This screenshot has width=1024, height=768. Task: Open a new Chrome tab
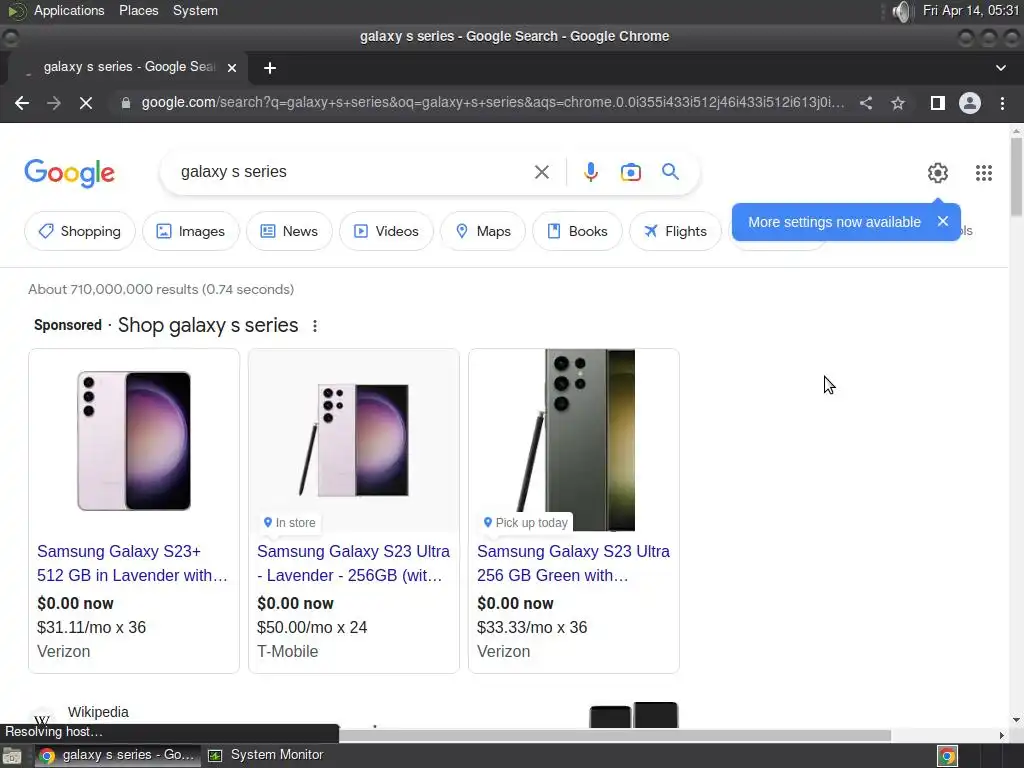click(270, 68)
